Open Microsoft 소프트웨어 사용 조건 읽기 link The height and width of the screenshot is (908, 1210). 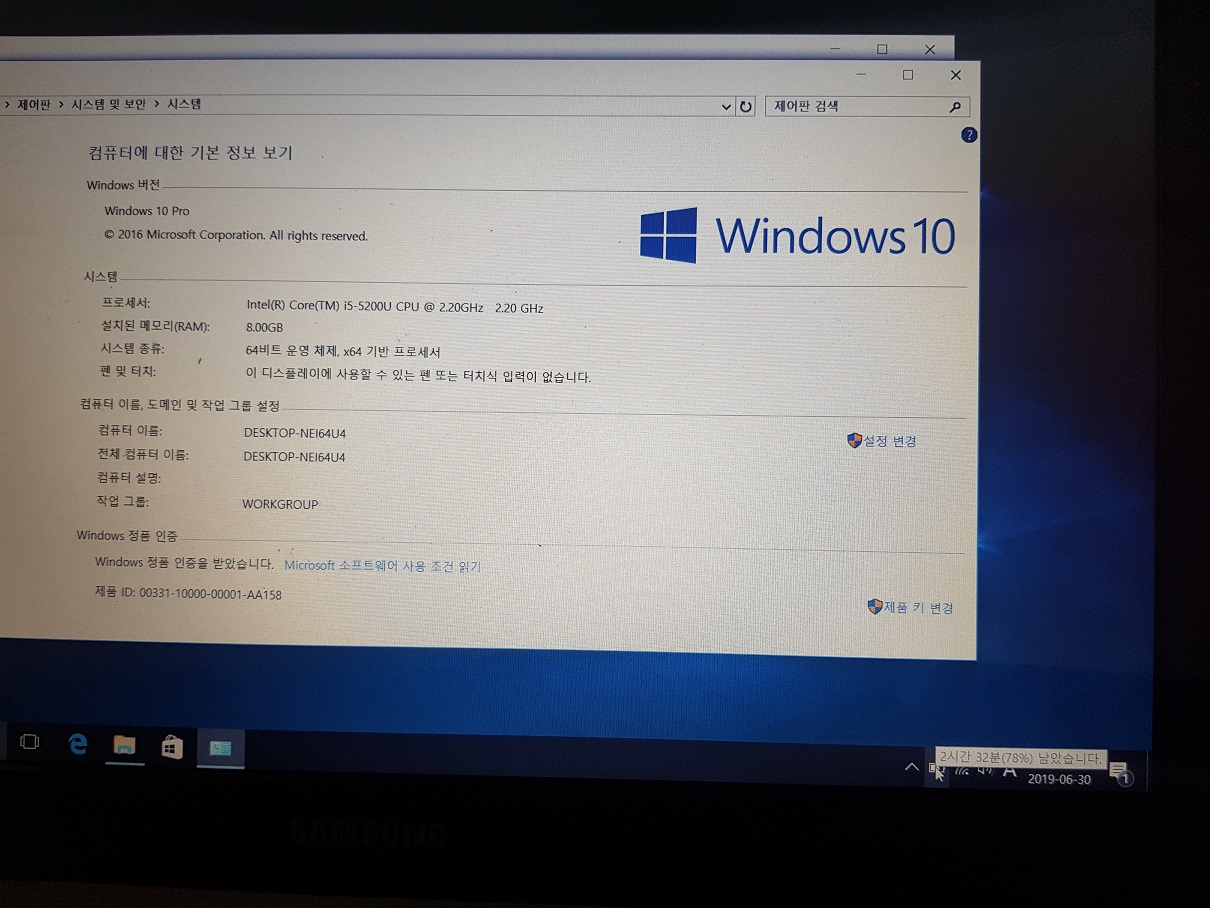point(382,566)
